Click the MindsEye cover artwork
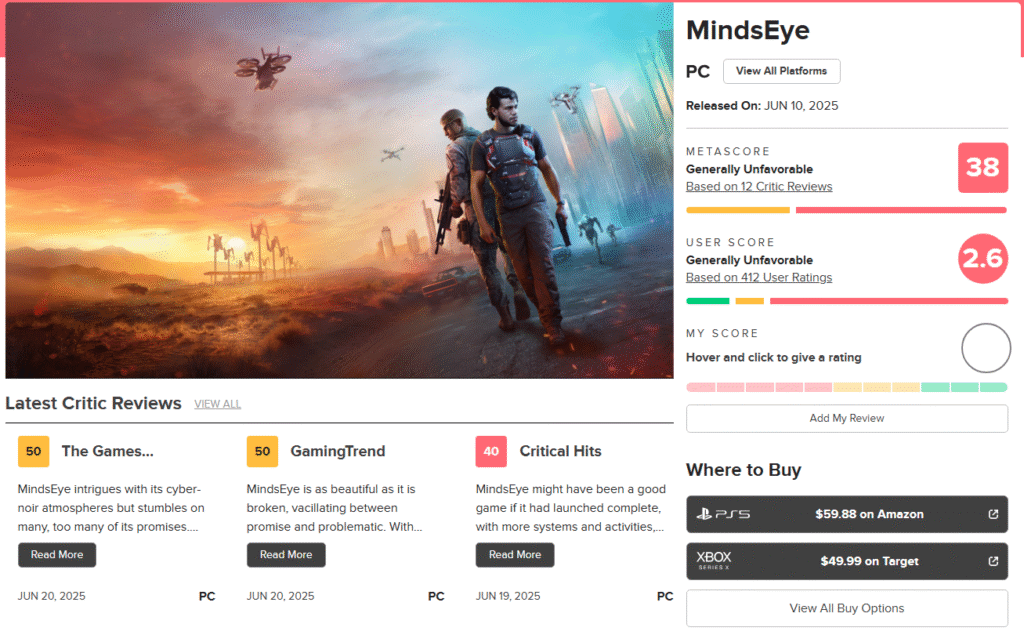This screenshot has height=635, width=1024. [339, 191]
